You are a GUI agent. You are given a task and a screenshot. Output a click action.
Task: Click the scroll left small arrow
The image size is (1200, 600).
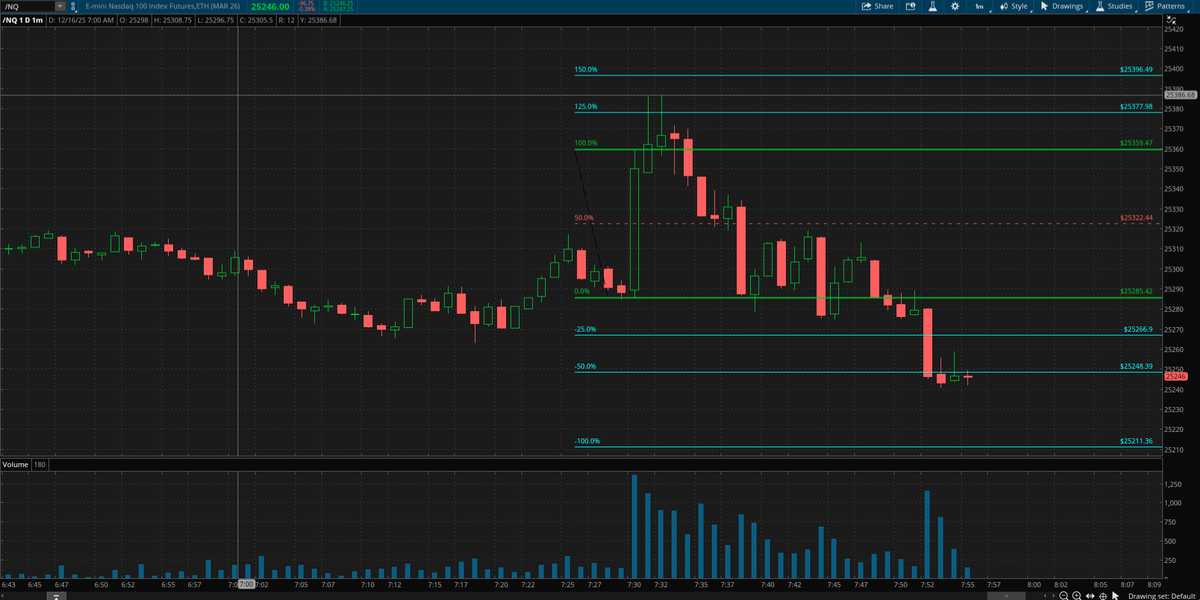coord(1045,596)
